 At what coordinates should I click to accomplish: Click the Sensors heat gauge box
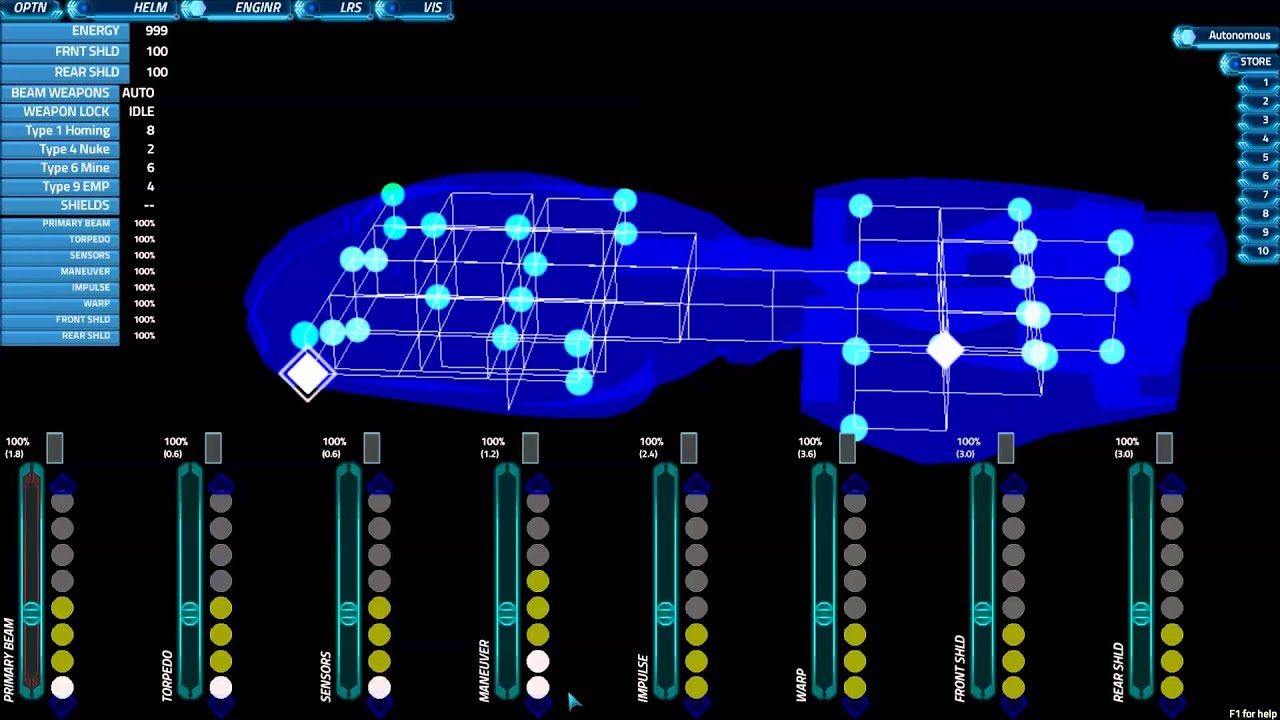pos(372,448)
